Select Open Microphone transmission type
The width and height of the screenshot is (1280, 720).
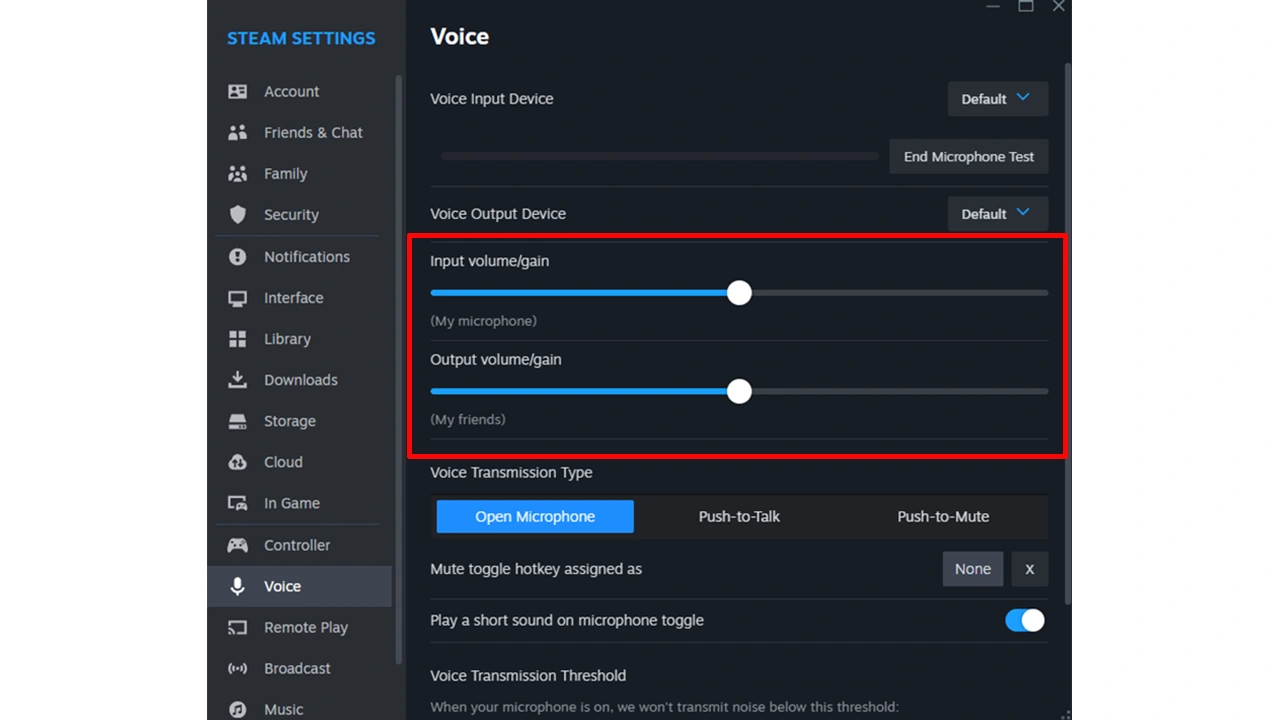[x=535, y=516]
